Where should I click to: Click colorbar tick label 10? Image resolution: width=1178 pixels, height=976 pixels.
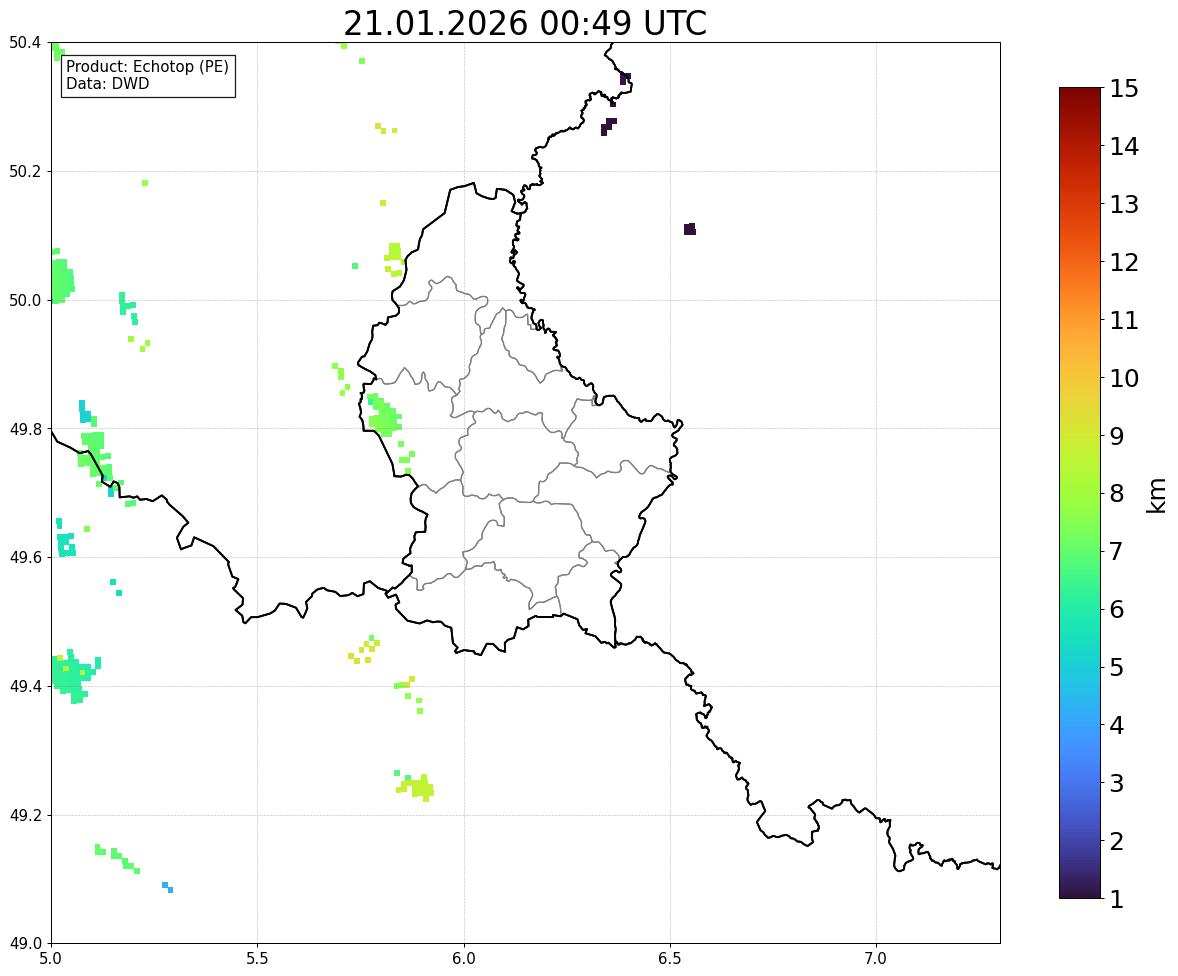tap(1124, 378)
